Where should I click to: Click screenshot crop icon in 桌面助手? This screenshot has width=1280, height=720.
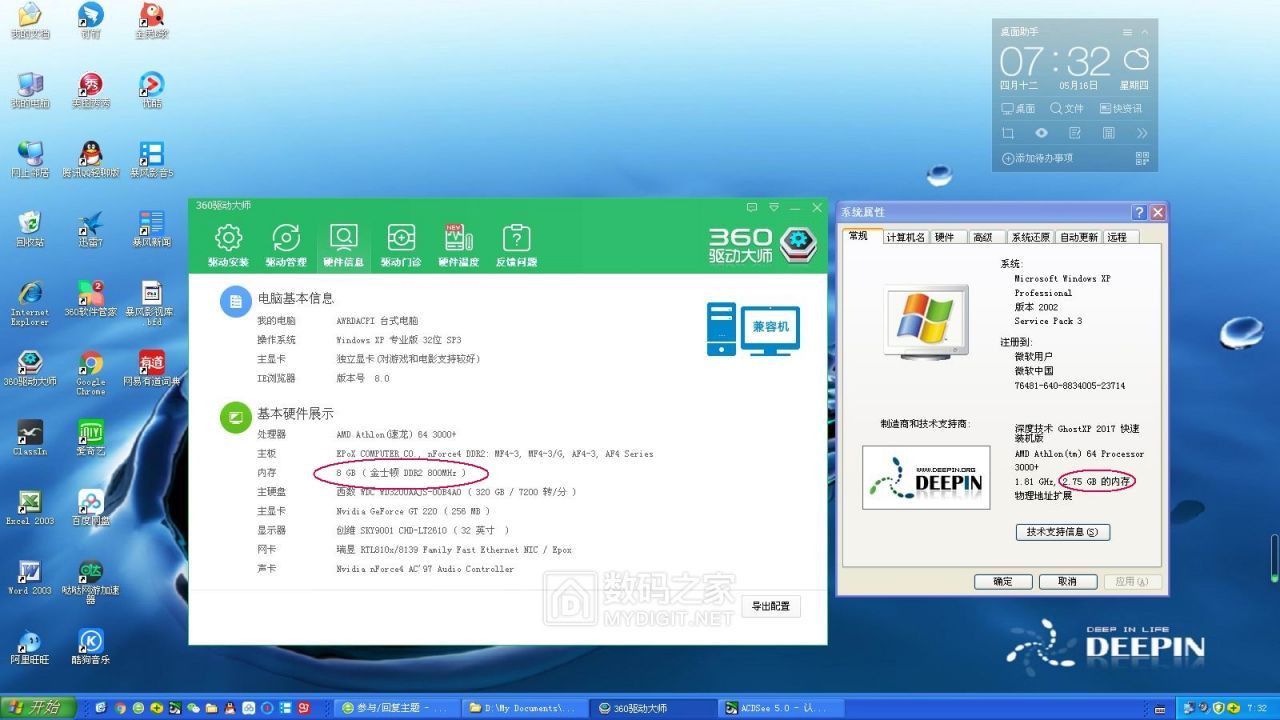1008,133
